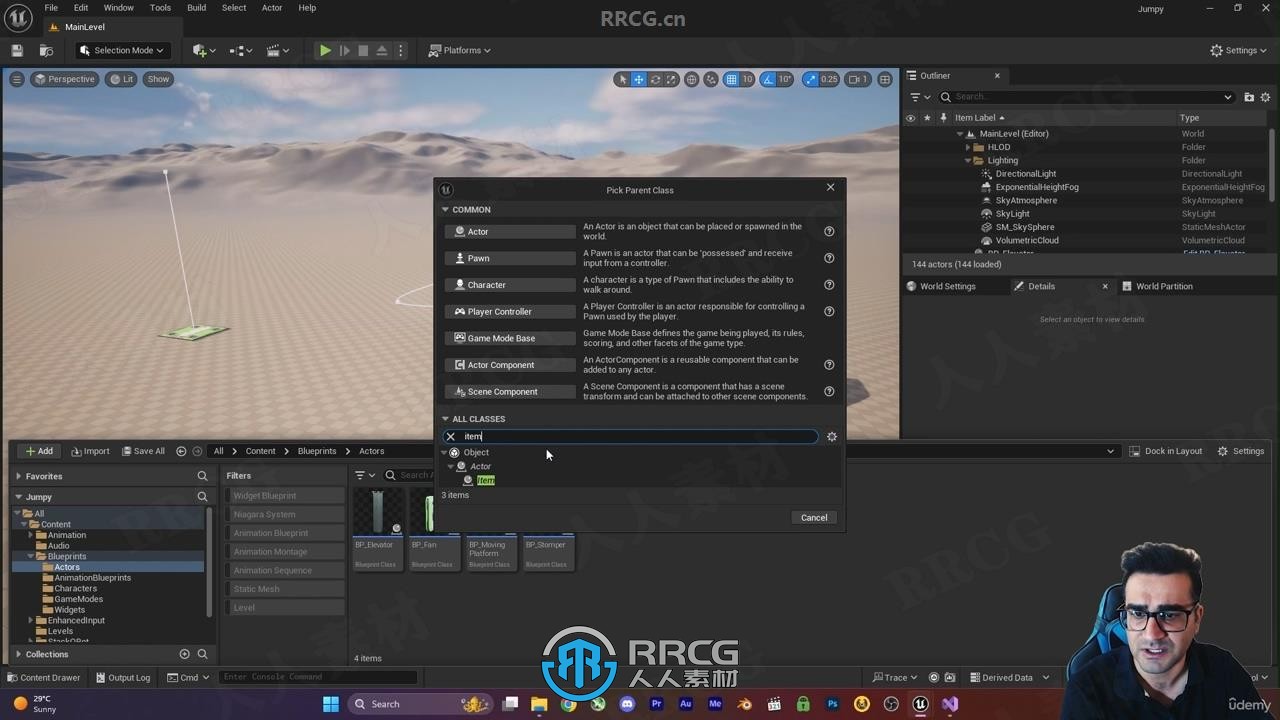Collapse the ALL CLASSES section
The width and height of the screenshot is (1280, 720).
(x=446, y=419)
